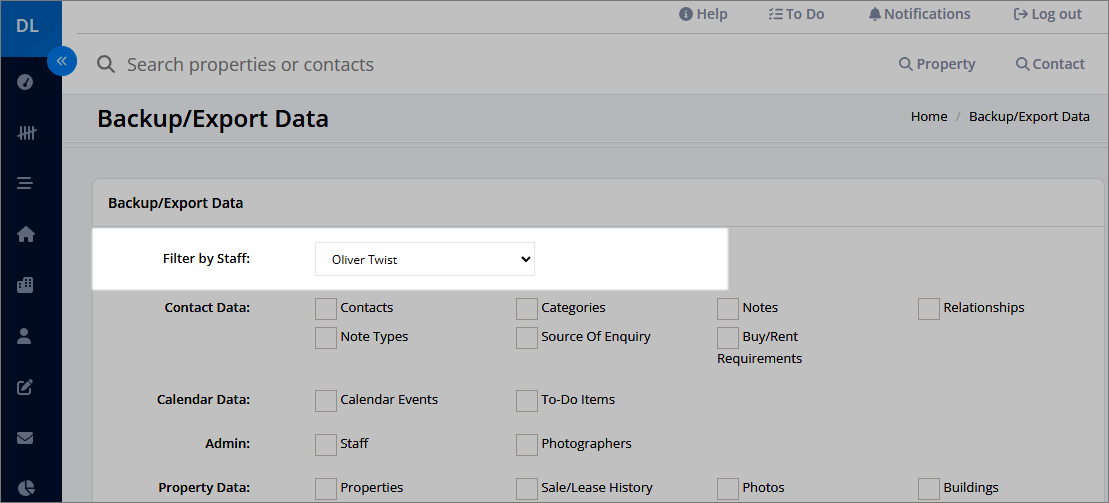Tick the Calendar Events checkbox
Image resolution: width=1109 pixels, height=503 pixels.
(325, 400)
